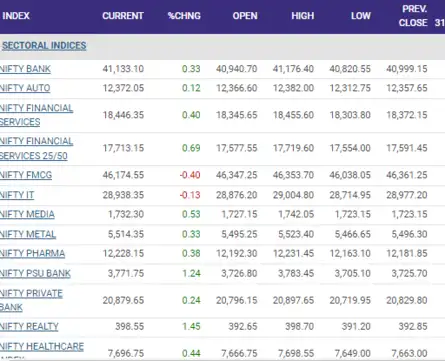445x361 pixels.
Task: Select NIFTY FMCG open value 46,347.25
Action: point(237,175)
